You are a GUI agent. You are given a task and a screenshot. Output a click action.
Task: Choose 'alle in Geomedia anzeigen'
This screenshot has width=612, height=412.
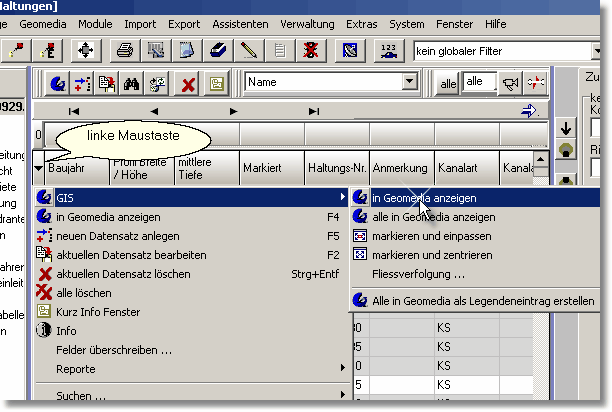(x=475, y=217)
